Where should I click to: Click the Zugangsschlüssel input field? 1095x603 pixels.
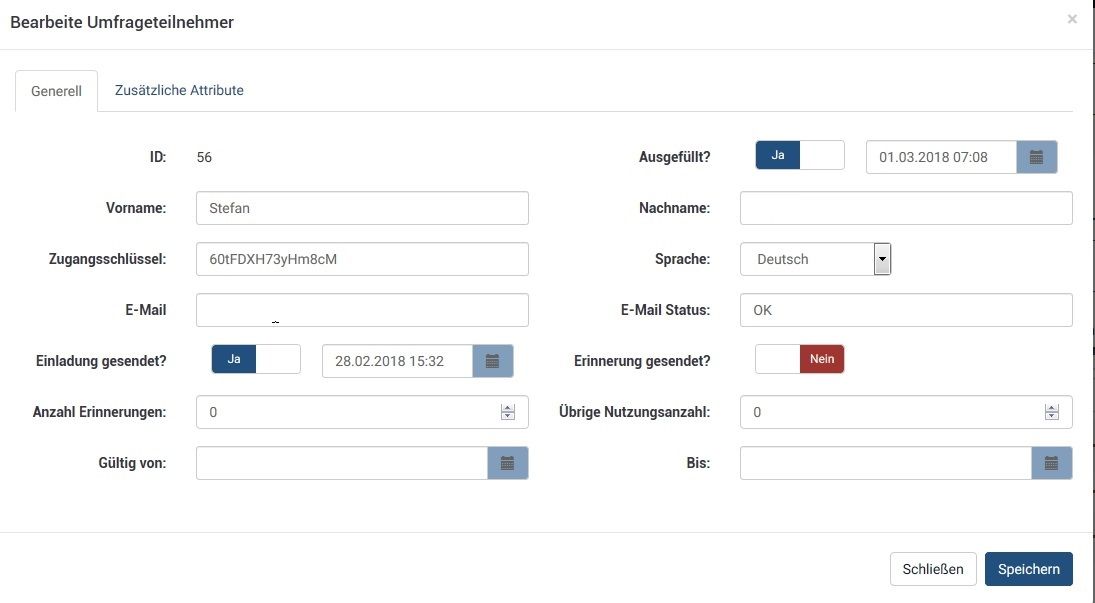(362, 259)
